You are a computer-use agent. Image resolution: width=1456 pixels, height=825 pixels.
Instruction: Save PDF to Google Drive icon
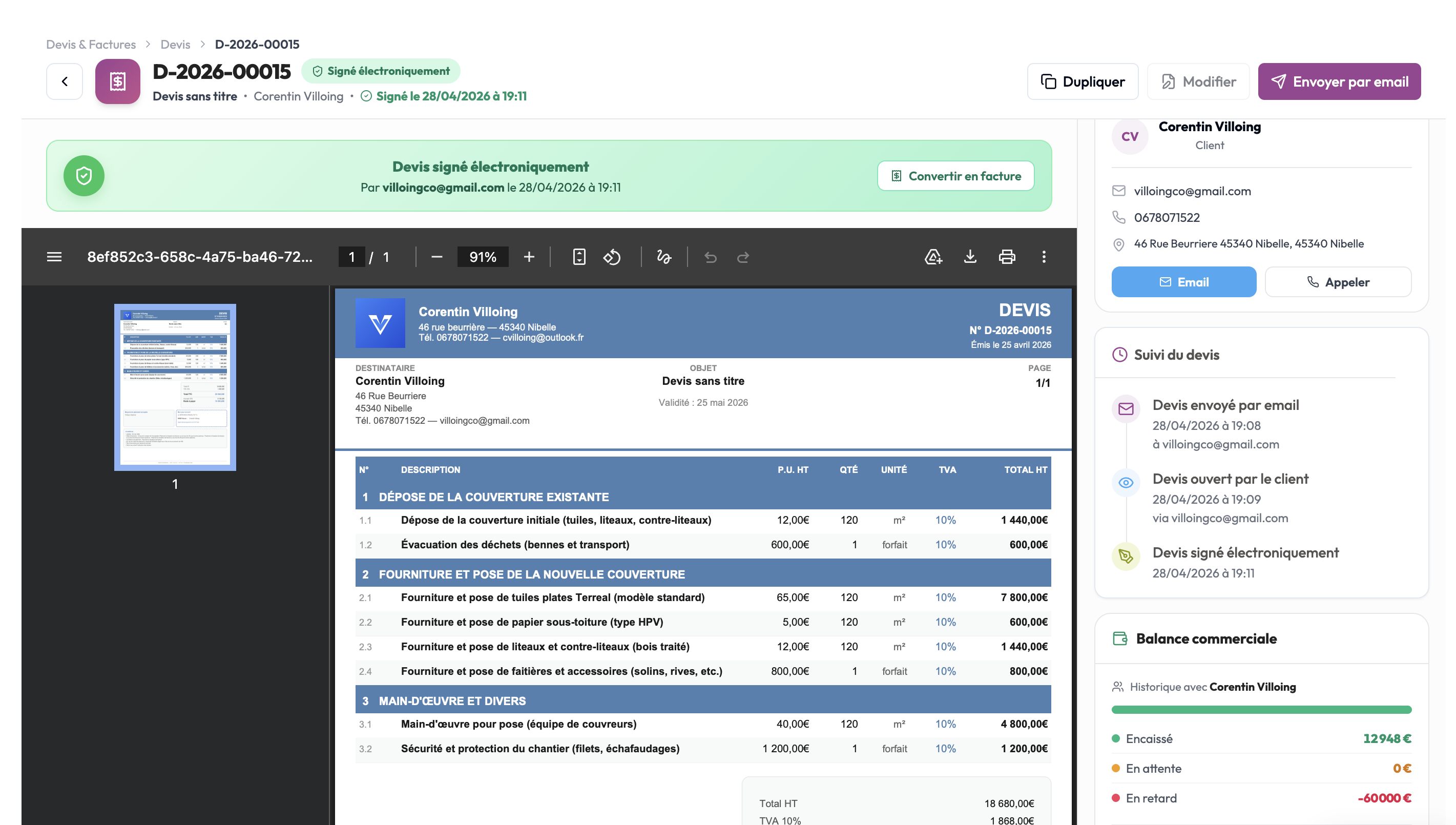tap(933, 257)
